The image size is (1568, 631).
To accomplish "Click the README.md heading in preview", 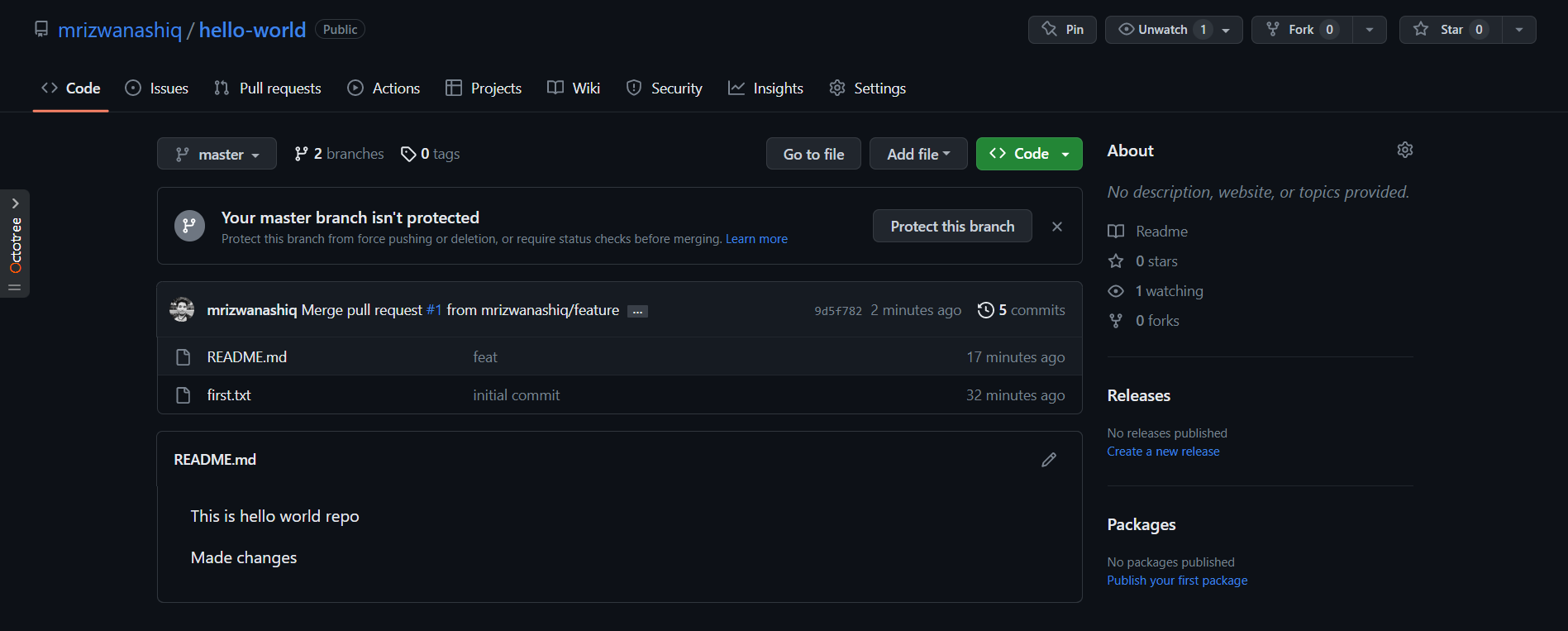I will click(215, 460).
